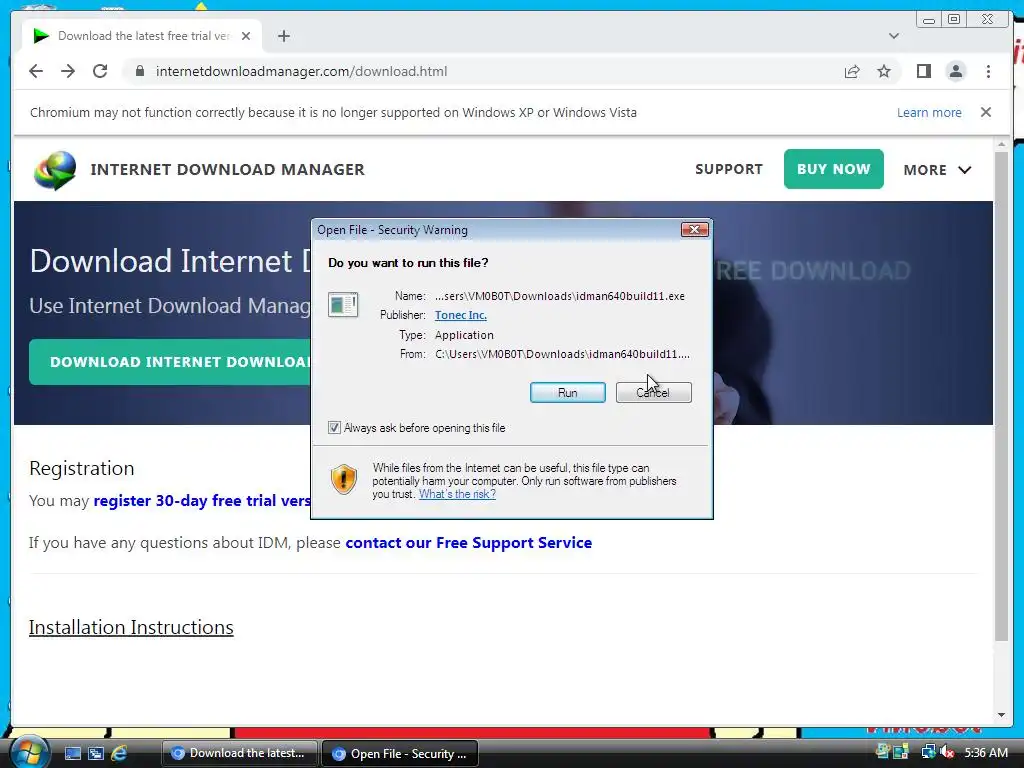Switch to Download the latest taskbar button
This screenshot has height=768, width=1024.
click(x=239, y=753)
